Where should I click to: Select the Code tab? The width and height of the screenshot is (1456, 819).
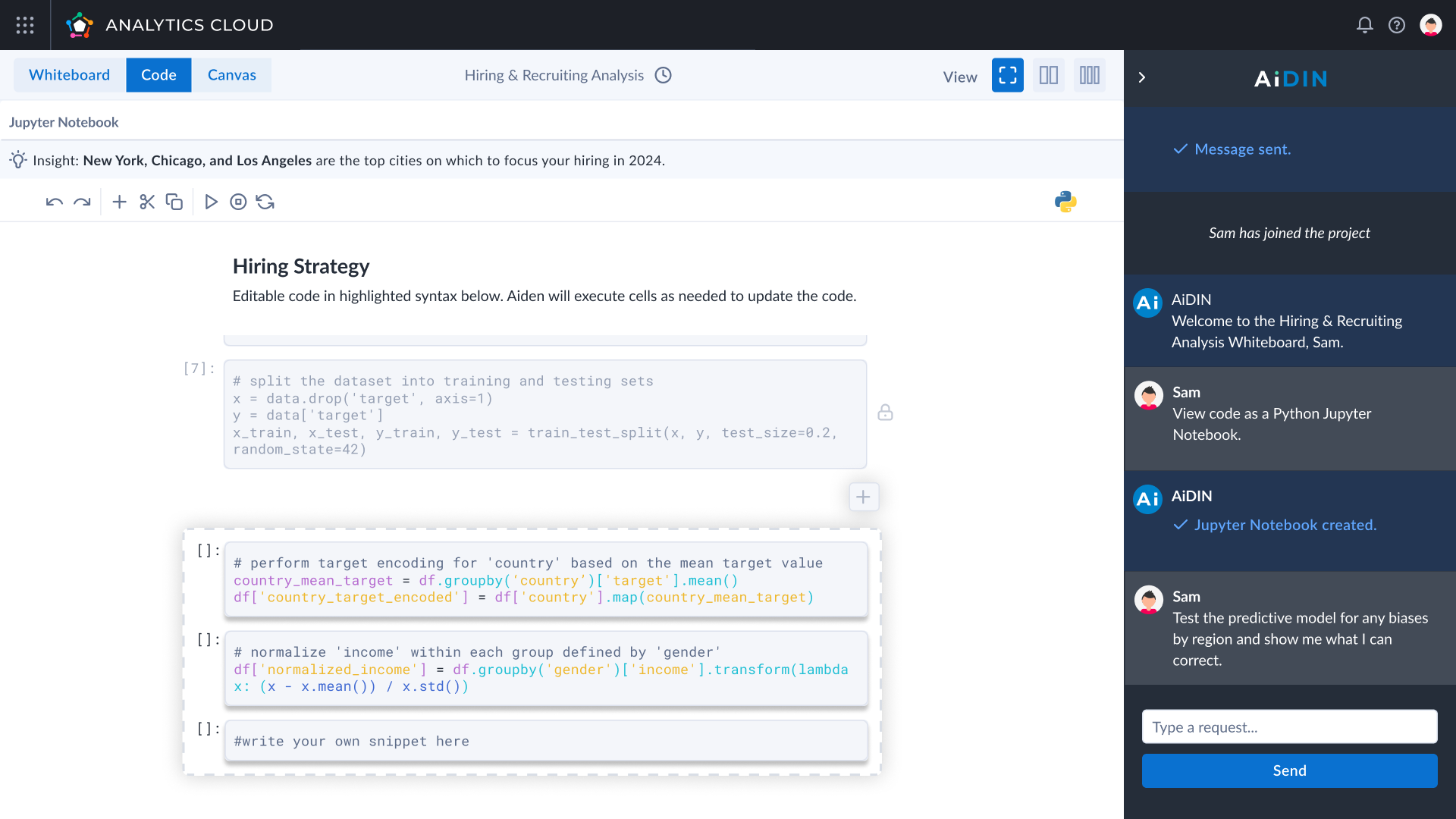[x=158, y=75]
